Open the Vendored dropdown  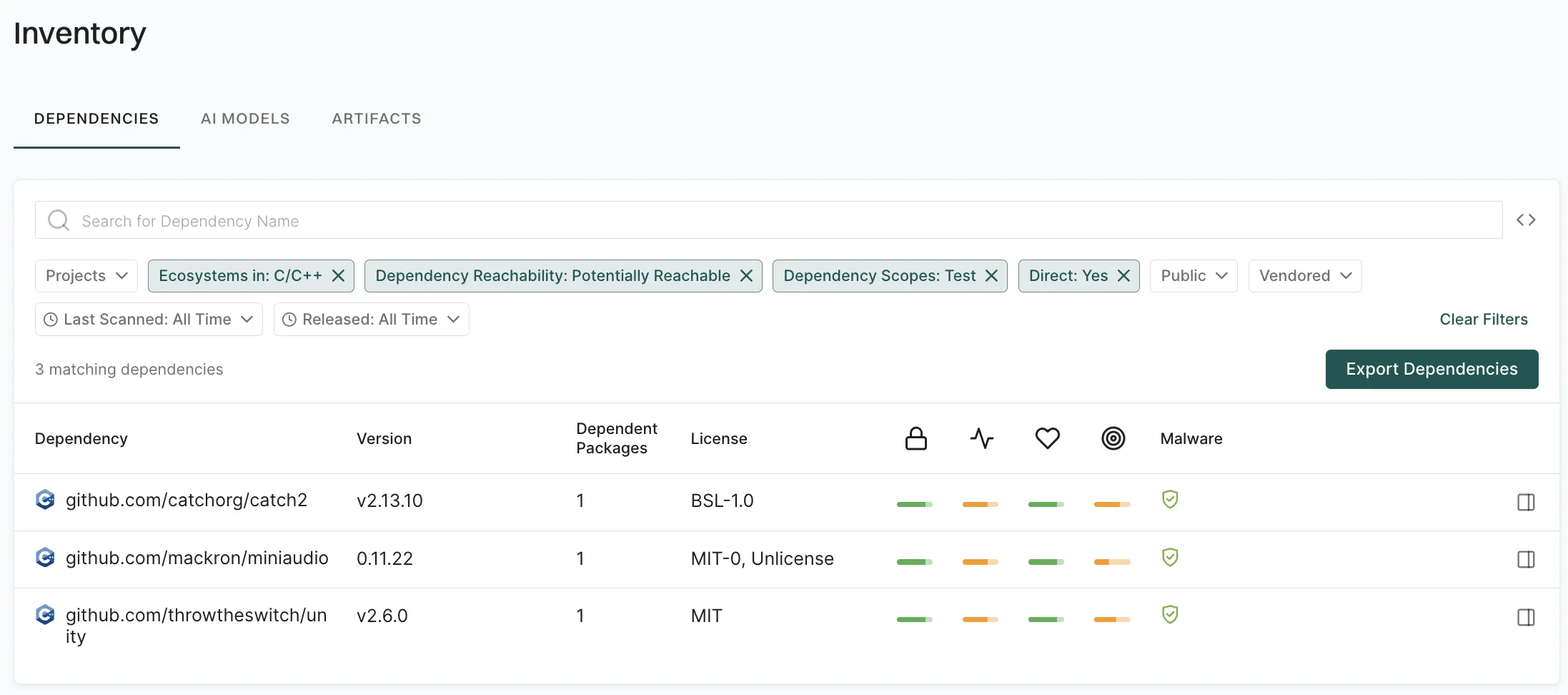1304,275
